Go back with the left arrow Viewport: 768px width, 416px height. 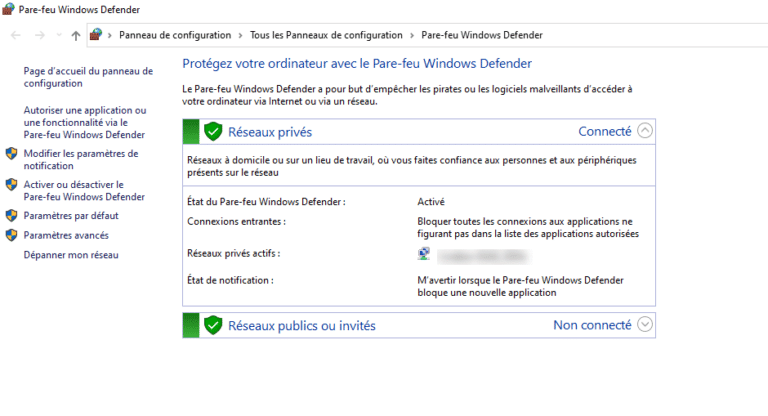(16, 35)
